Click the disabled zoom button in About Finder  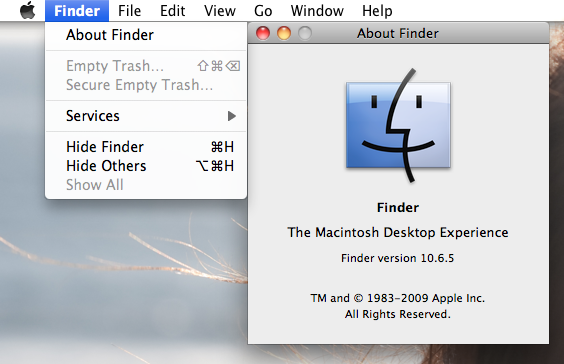tap(305, 33)
